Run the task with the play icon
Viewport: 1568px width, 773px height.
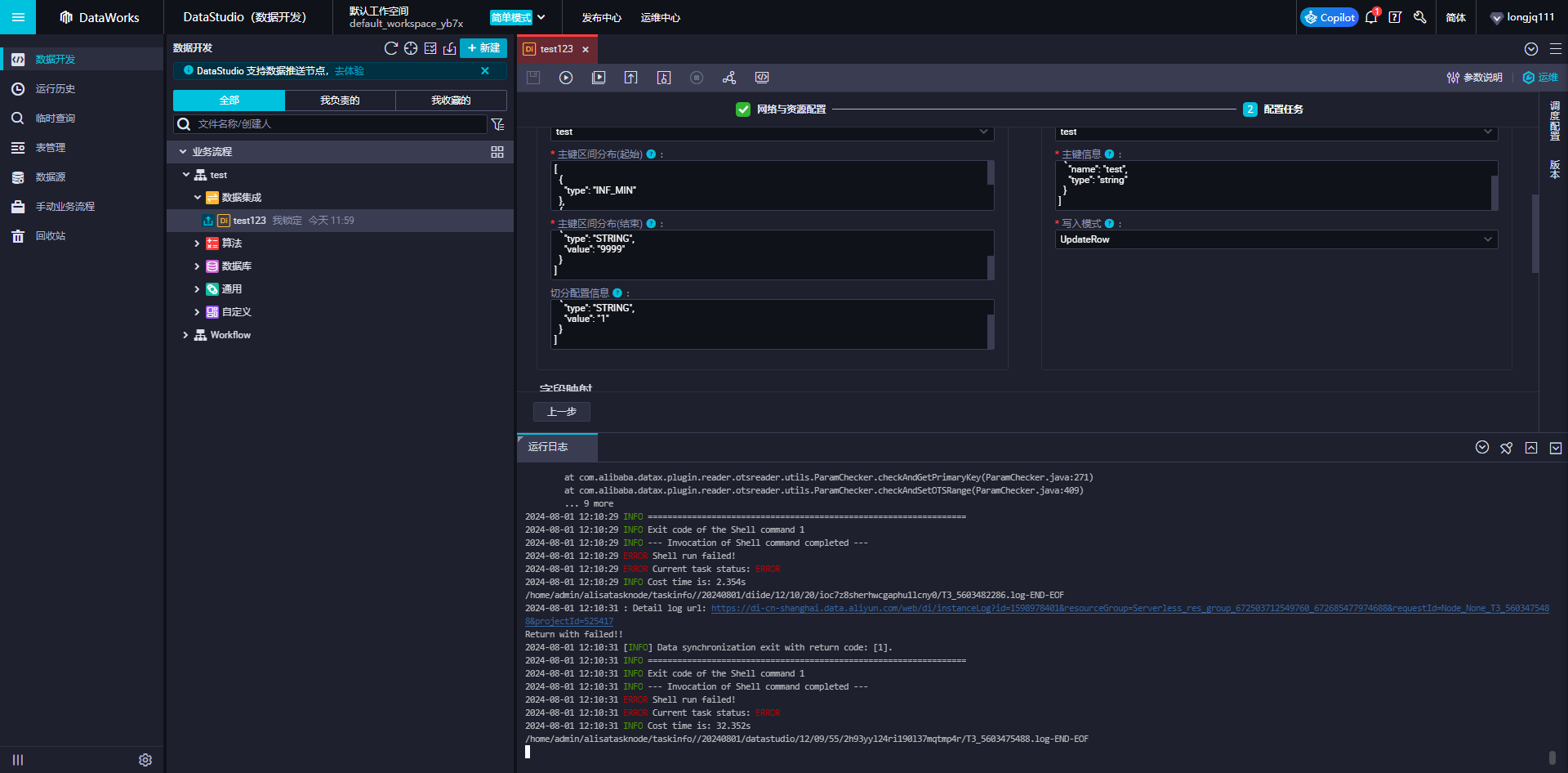566,78
